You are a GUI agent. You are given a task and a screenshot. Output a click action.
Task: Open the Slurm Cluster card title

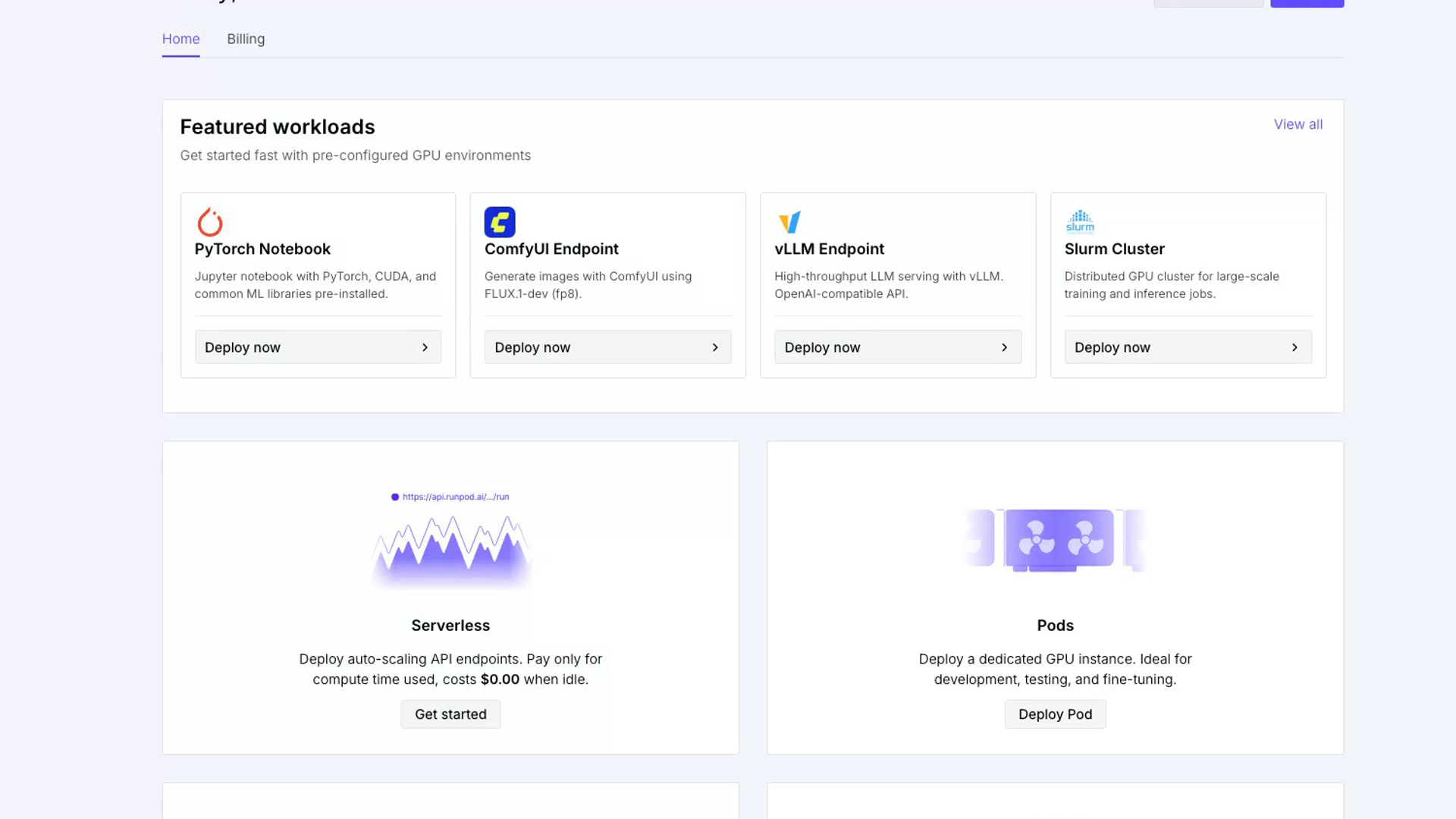pos(1114,249)
